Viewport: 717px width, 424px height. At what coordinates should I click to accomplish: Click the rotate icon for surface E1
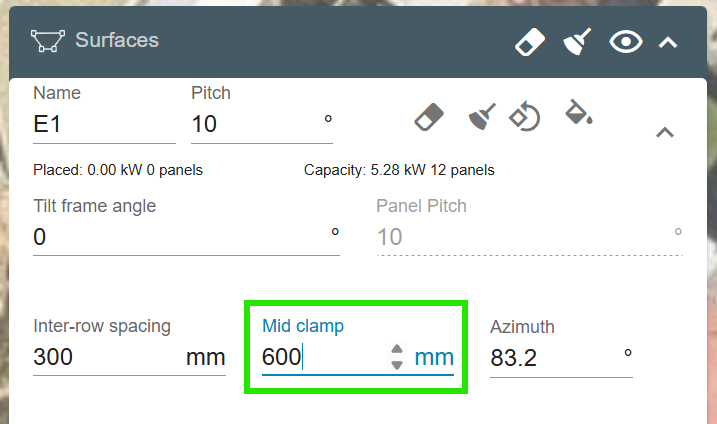tap(525, 116)
